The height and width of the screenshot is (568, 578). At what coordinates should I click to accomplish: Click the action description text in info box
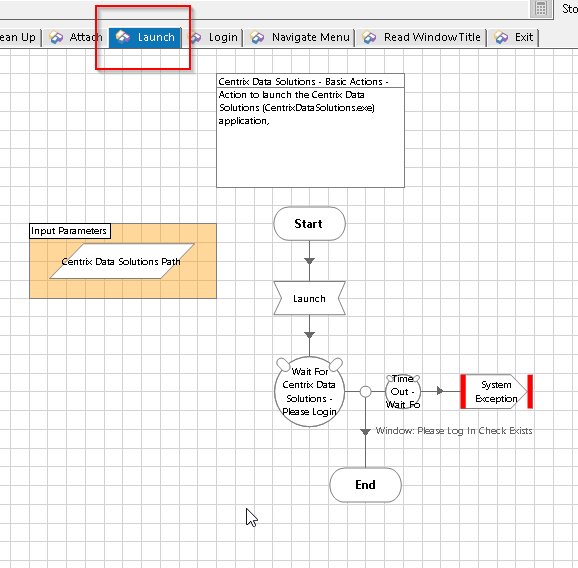pyautogui.click(x=296, y=108)
